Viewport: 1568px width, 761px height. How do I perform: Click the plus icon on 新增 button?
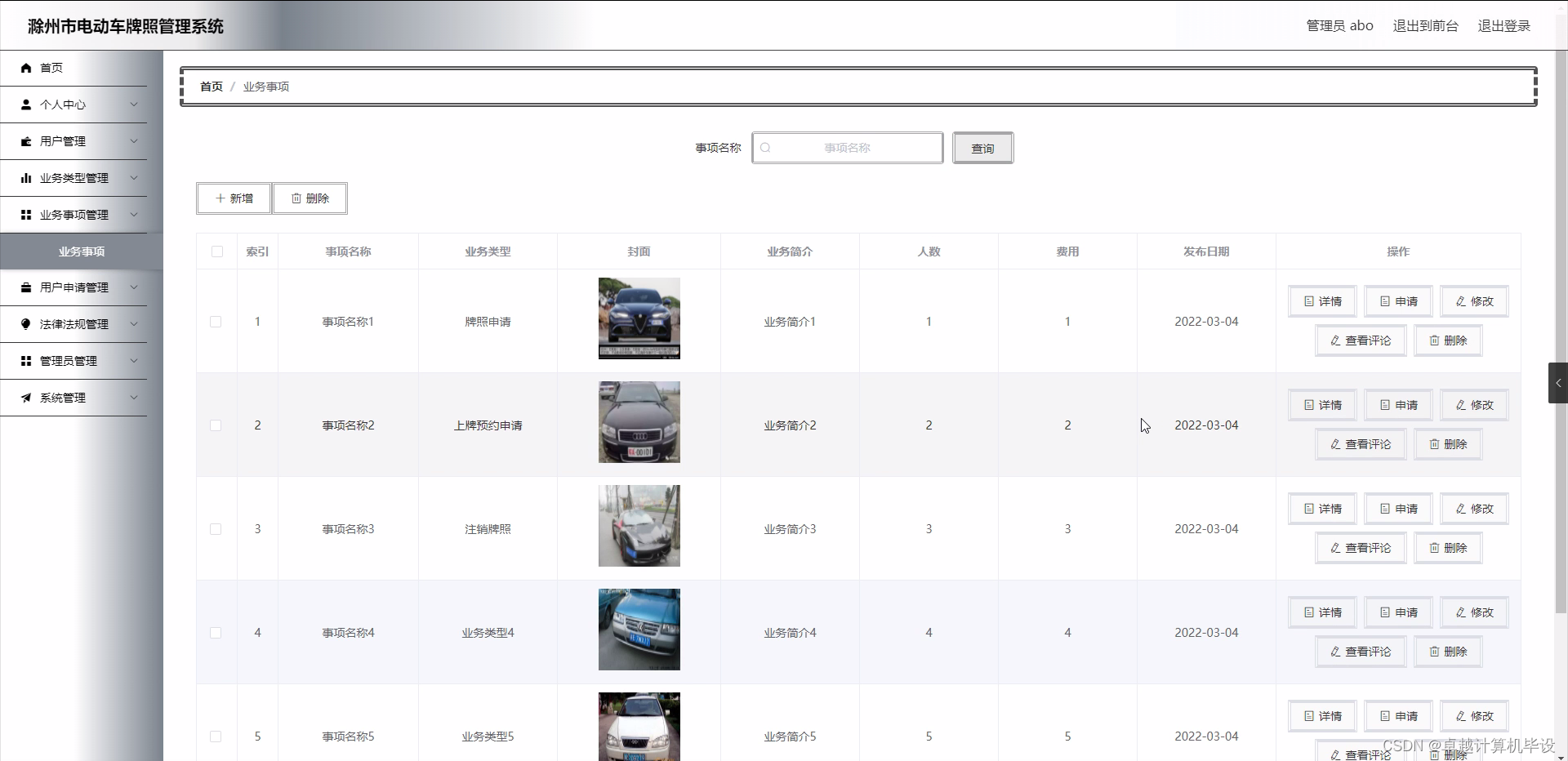click(x=220, y=198)
